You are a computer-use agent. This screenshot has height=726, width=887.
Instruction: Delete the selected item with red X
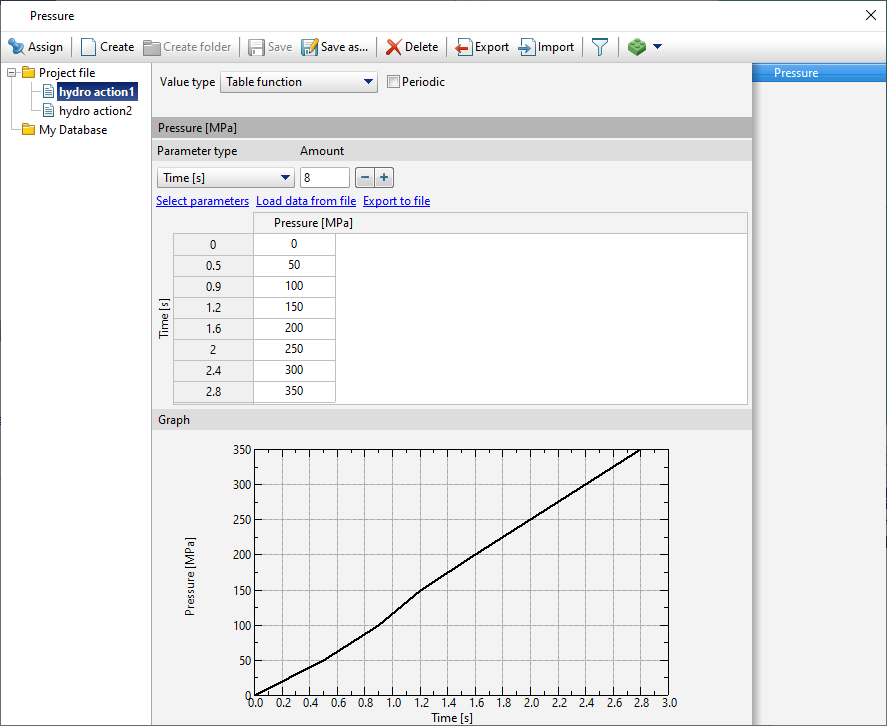(394, 47)
